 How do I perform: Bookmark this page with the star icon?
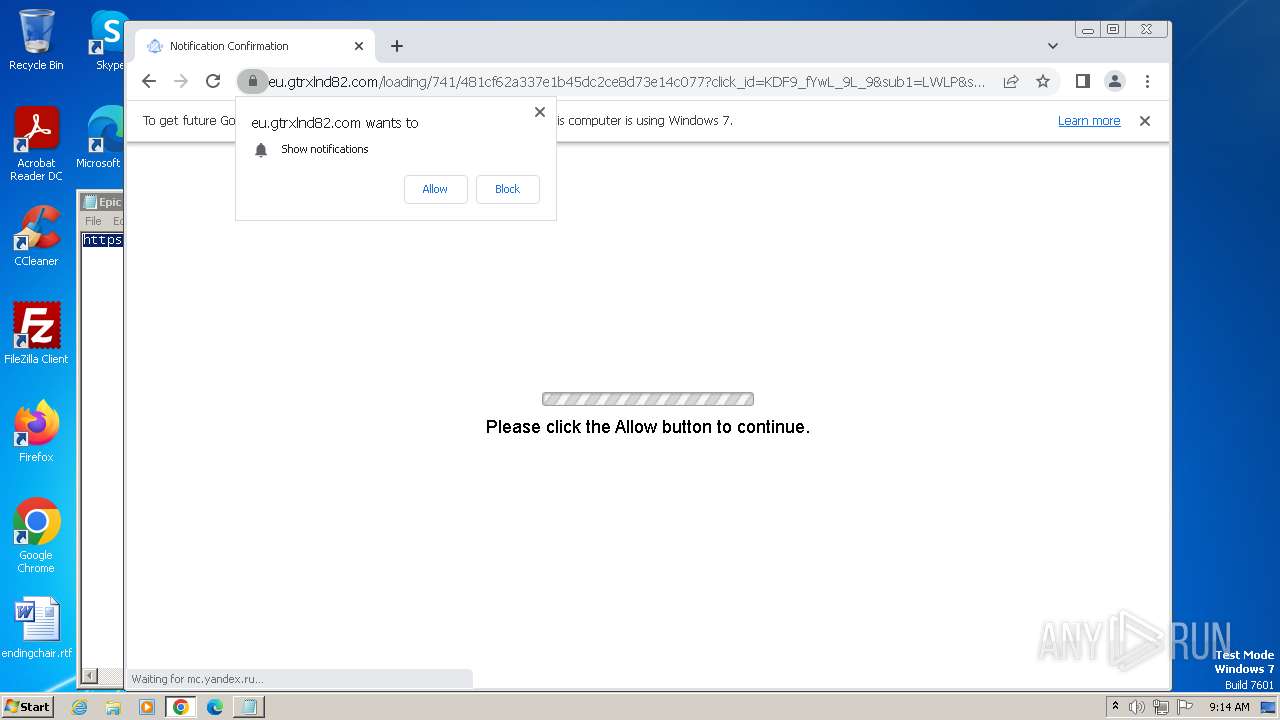(x=1043, y=81)
